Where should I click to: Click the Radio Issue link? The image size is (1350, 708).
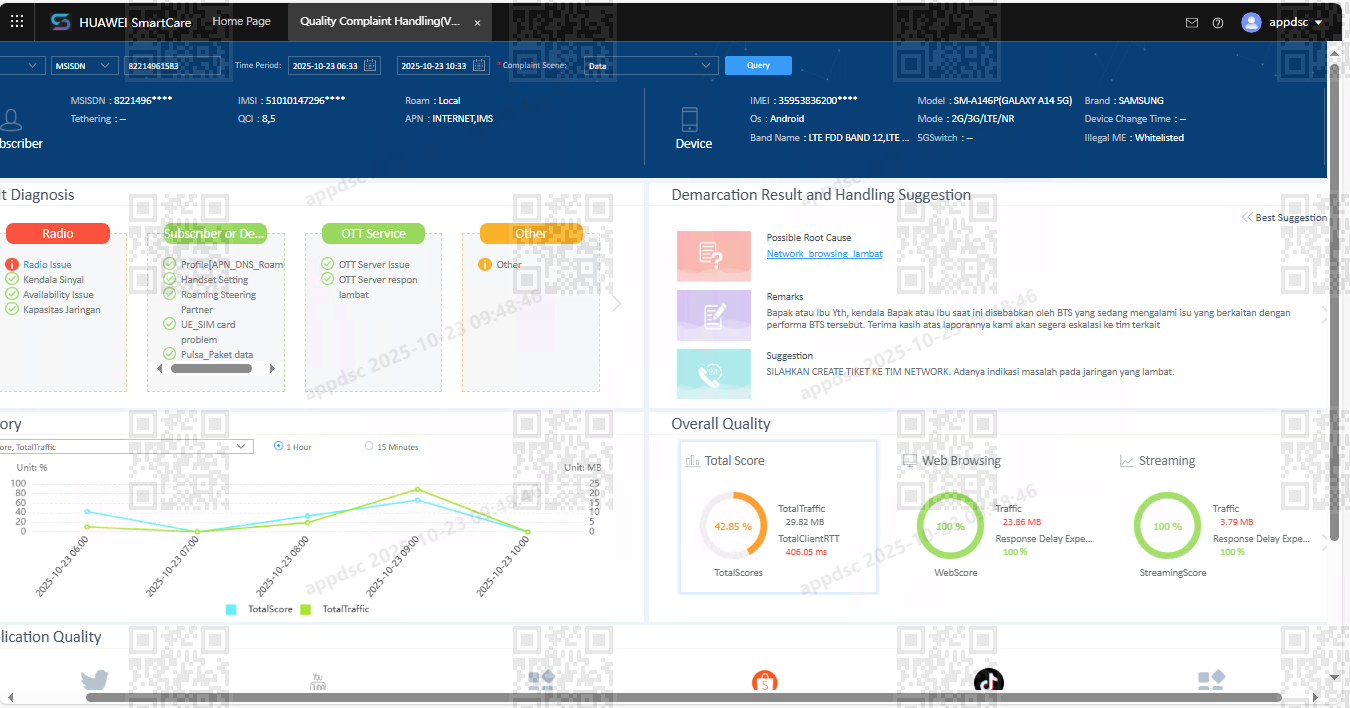point(47,265)
